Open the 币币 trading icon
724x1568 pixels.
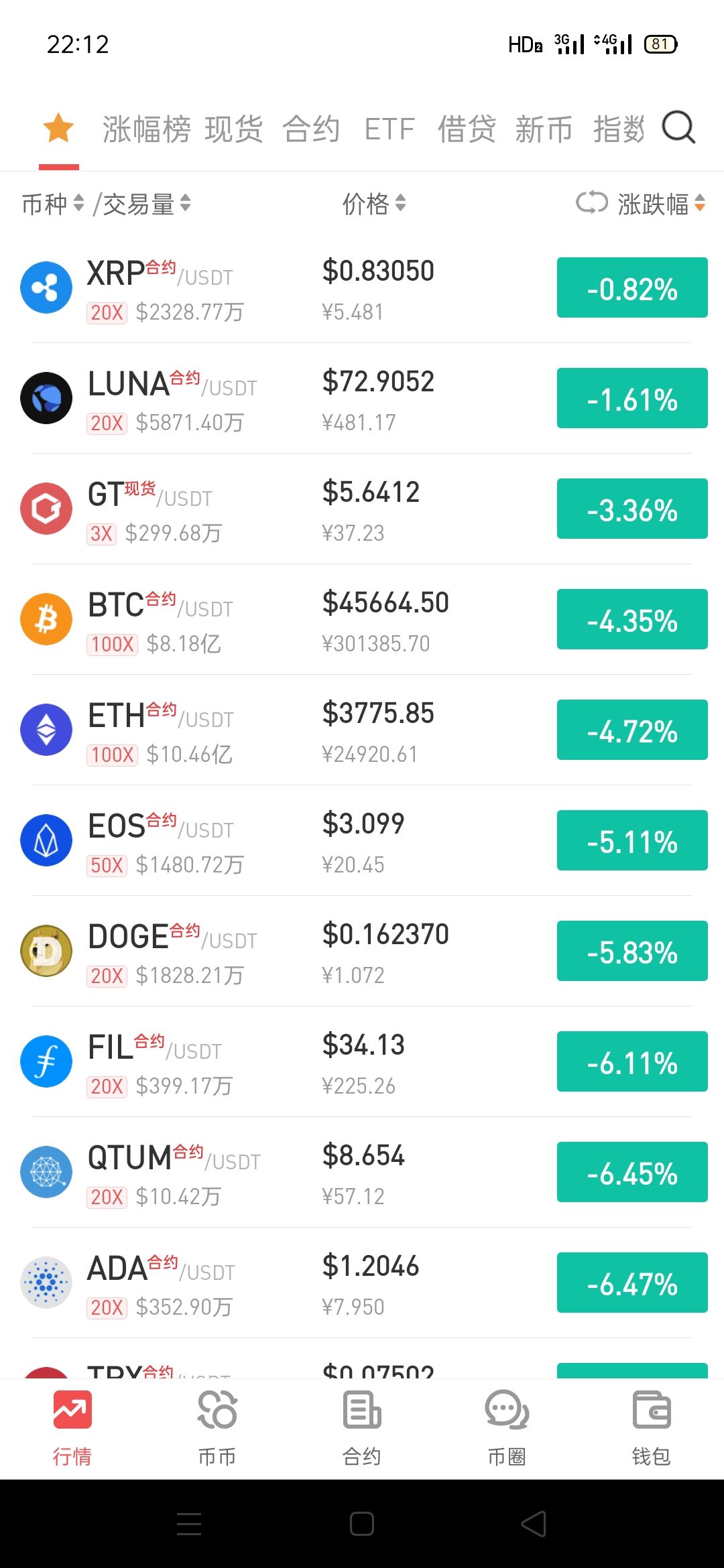[x=217, y=1410]
